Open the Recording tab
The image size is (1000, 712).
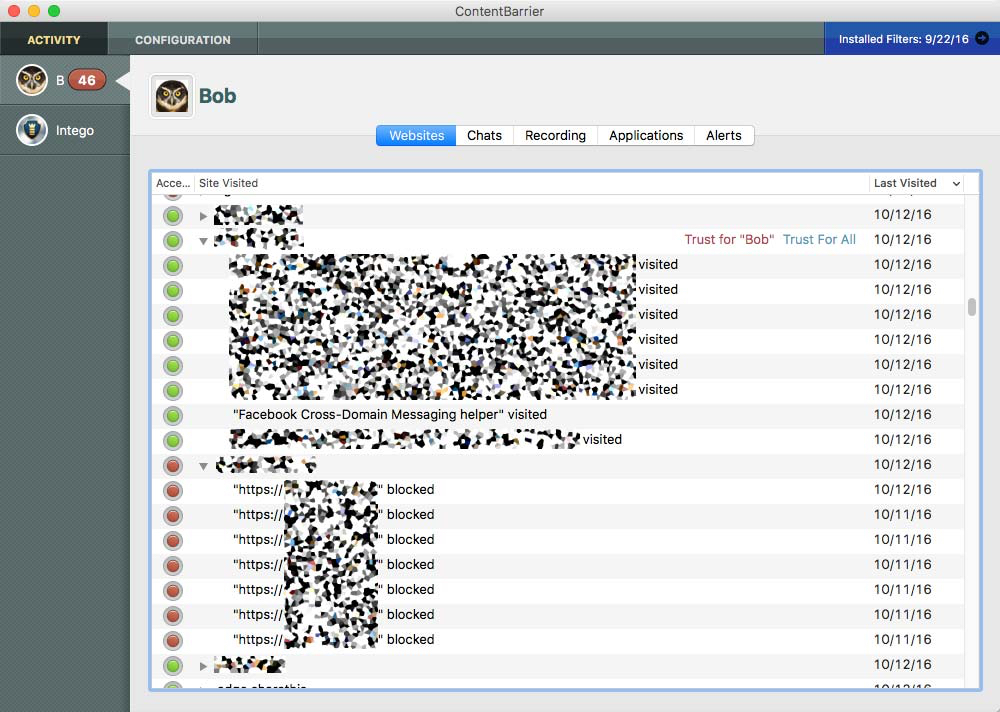pos(555,135)
